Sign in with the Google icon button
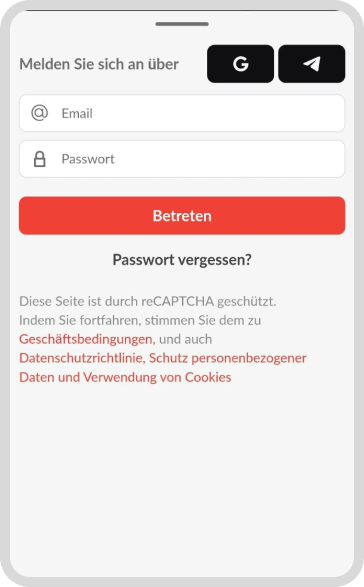364x587 pixels. tap(240, 64)
